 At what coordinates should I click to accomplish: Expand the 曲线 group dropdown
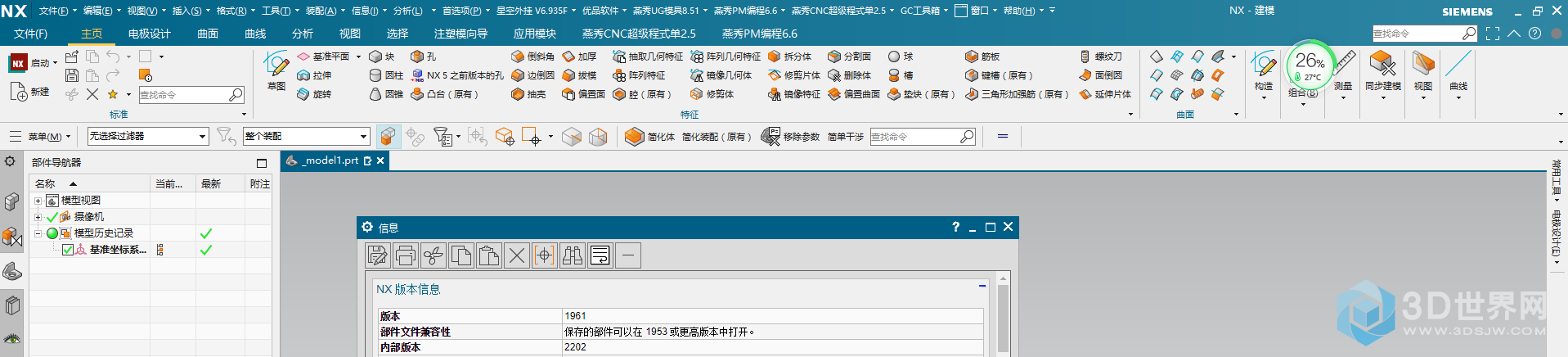point(1458,97)
